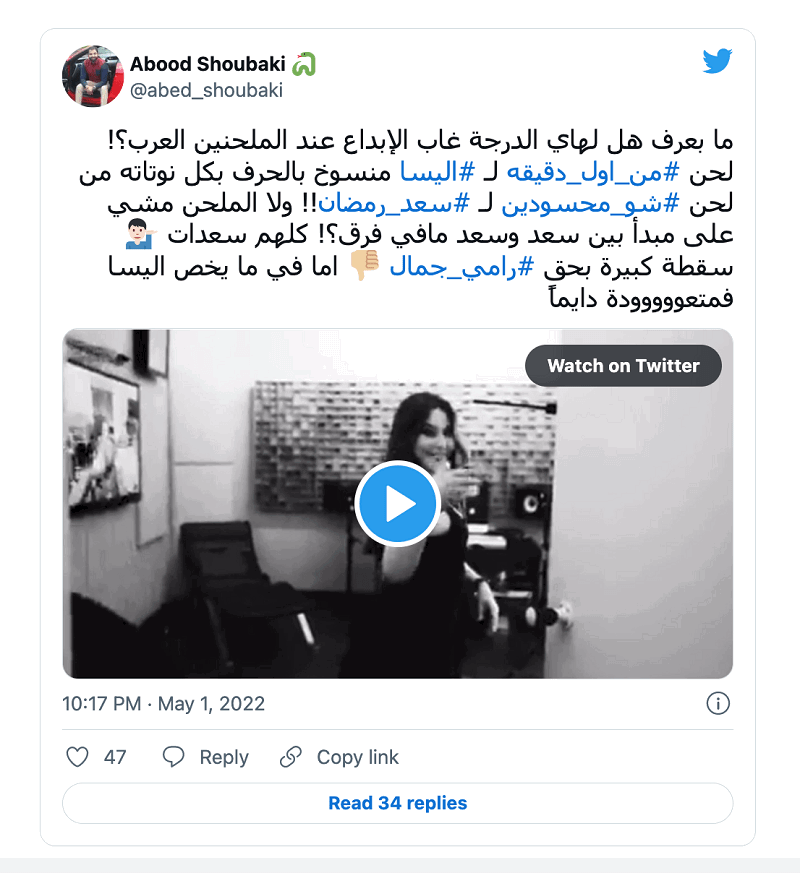Open the #شو_محسودين hashtag
800x873 pixels.
[591, 204]
